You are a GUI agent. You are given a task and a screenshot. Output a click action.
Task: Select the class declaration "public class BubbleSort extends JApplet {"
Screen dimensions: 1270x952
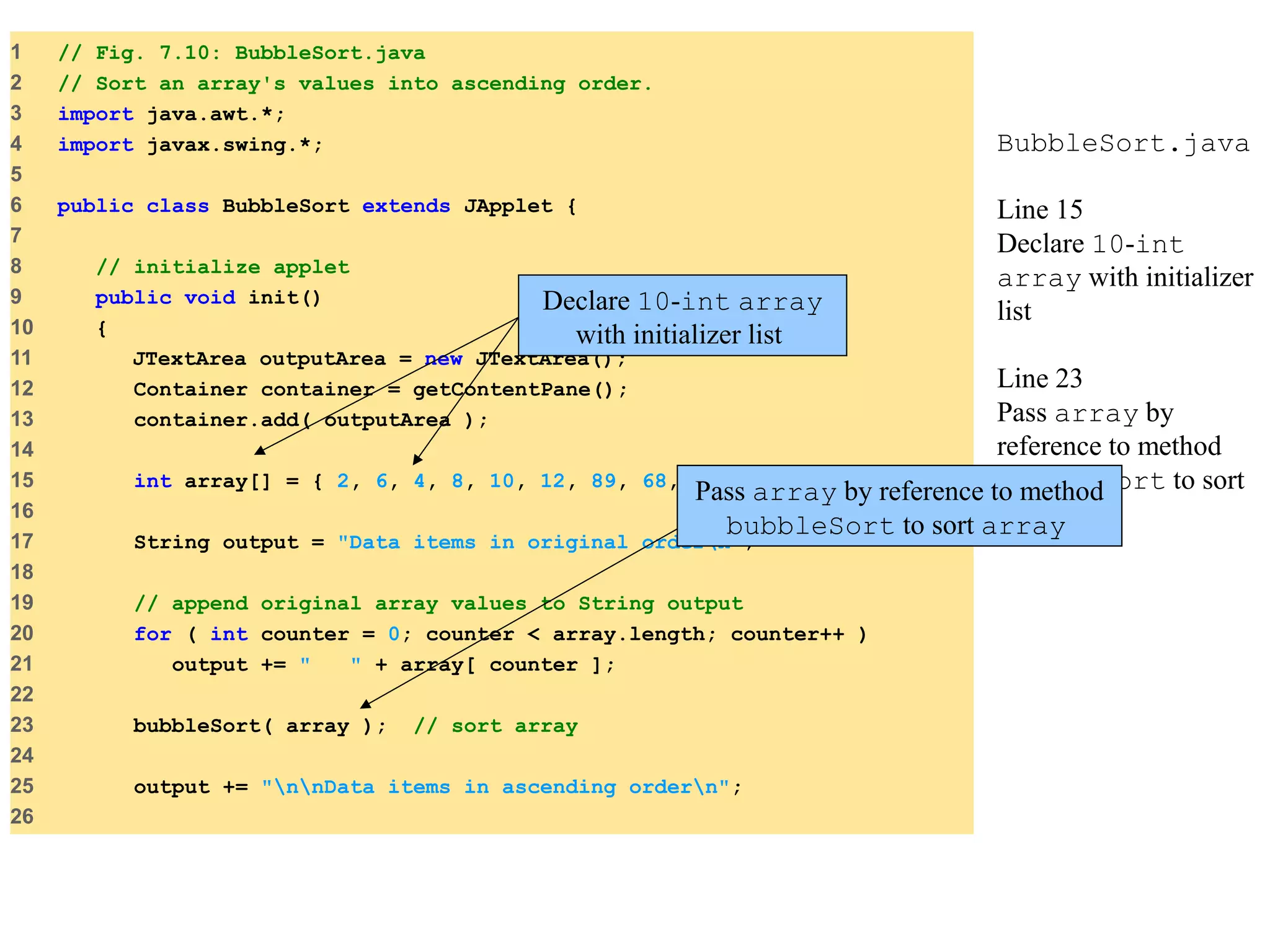point(317,206)
